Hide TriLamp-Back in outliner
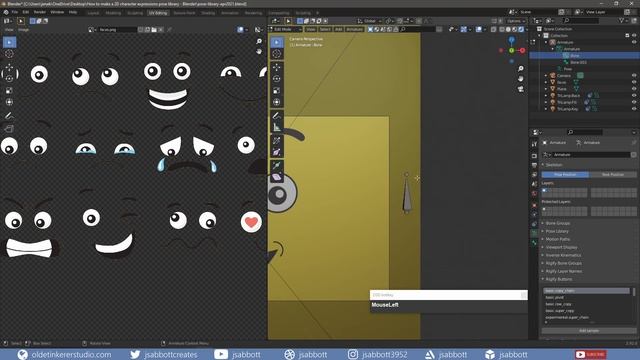This screenshot has width=640, height=360. point(634,96)
